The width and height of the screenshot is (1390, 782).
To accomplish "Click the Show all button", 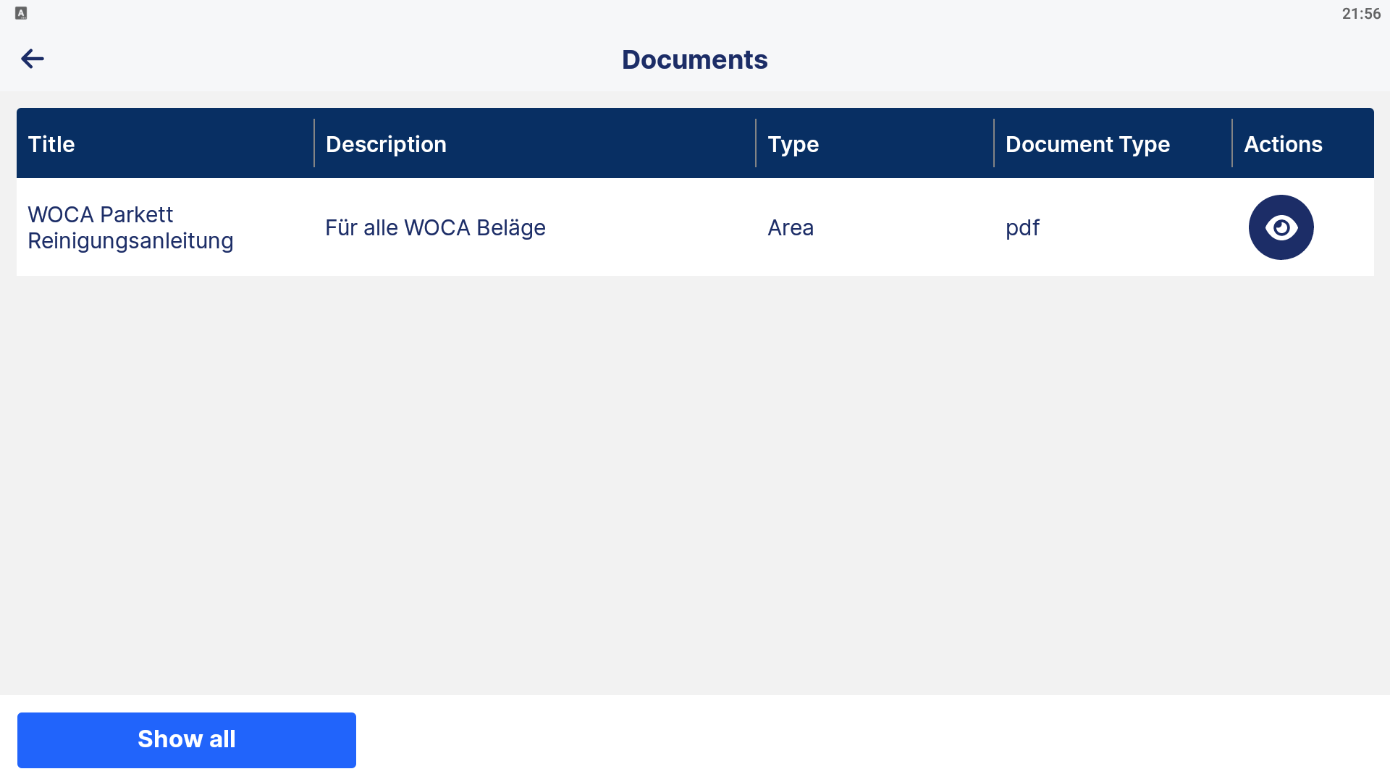I will click(x=187, y=740).
